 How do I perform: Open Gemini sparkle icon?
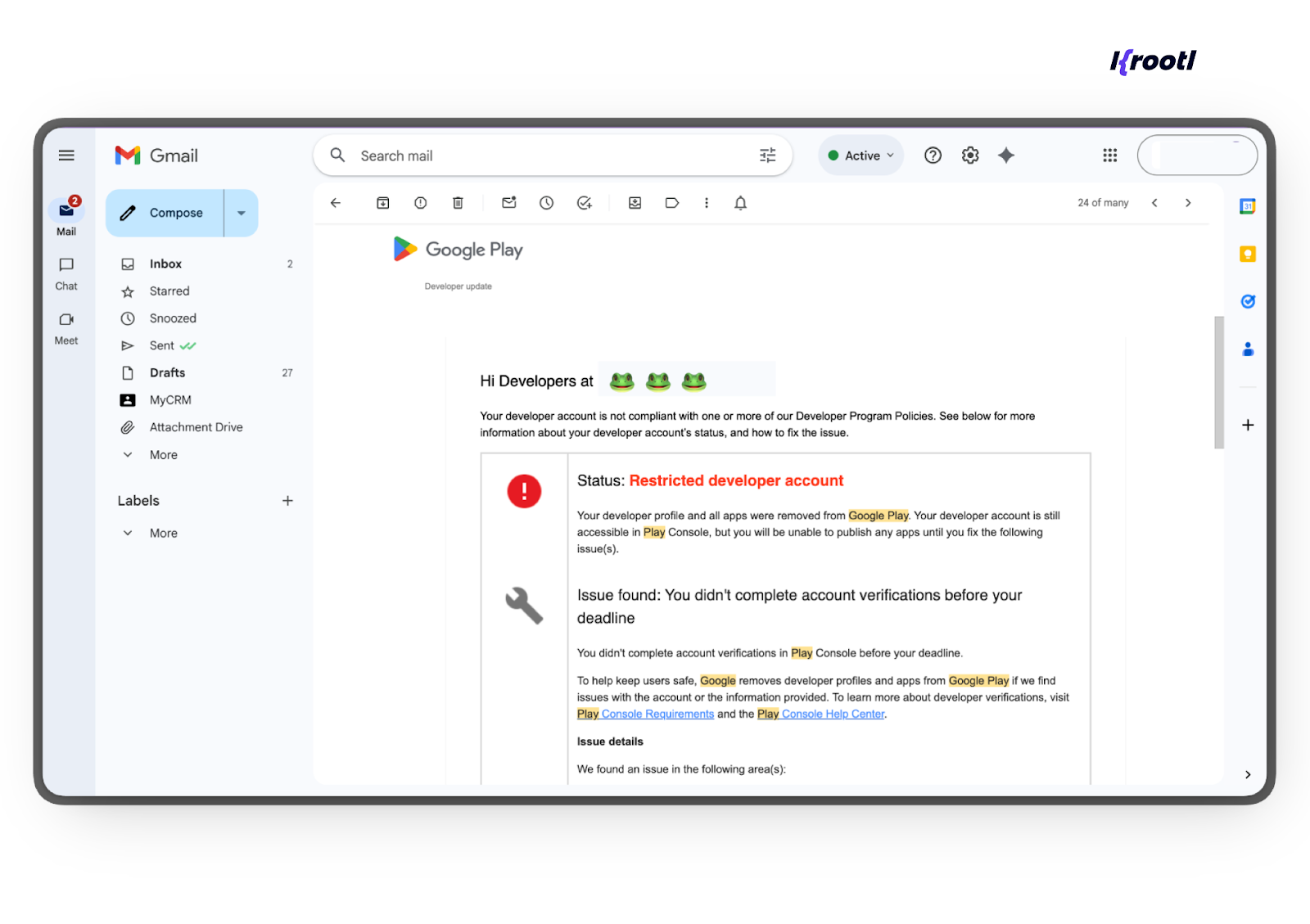tap(1006, 156)
